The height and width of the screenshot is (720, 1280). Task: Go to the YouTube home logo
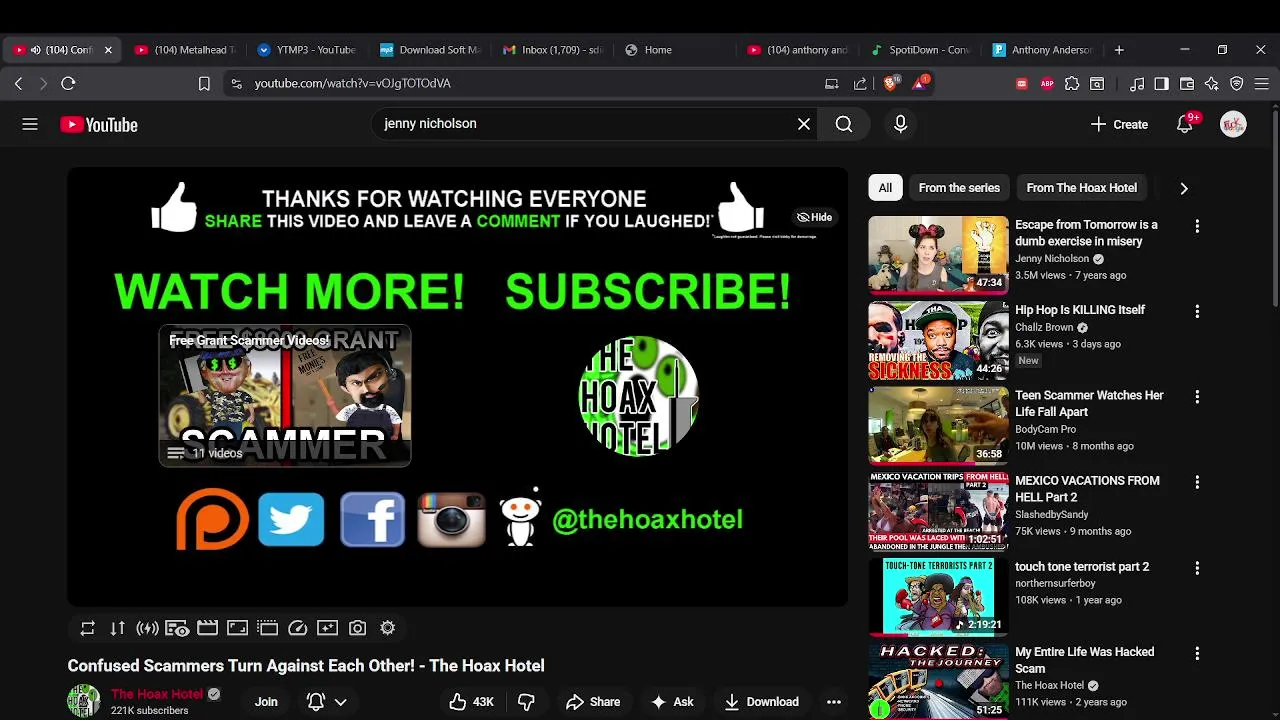tap(98, 124)
